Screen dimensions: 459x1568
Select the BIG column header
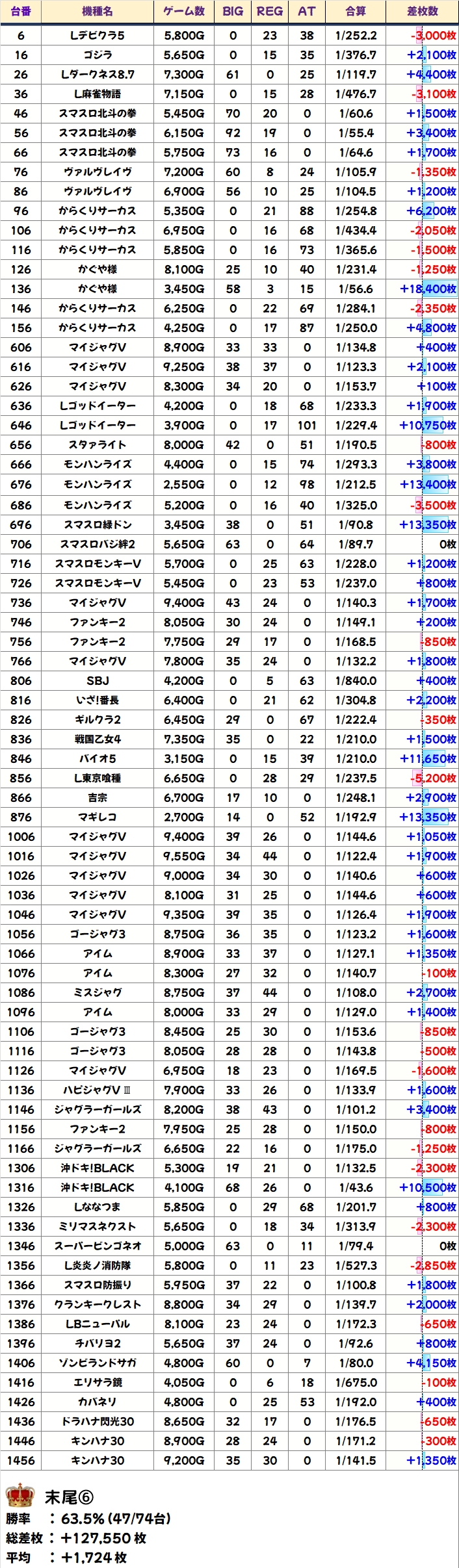click(x=233, y=11)
